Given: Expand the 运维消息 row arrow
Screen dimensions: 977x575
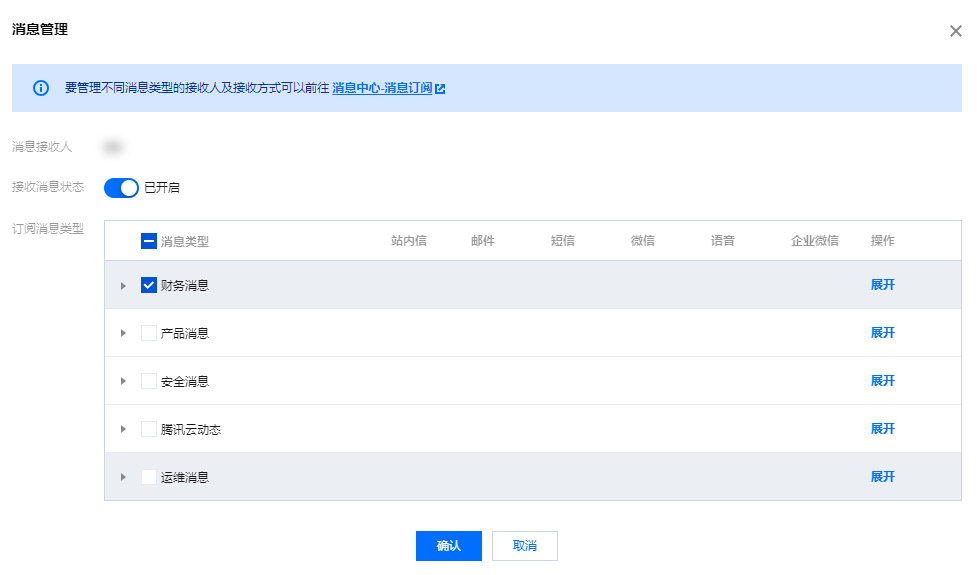Looking at the screenshot, I should 124,477.
